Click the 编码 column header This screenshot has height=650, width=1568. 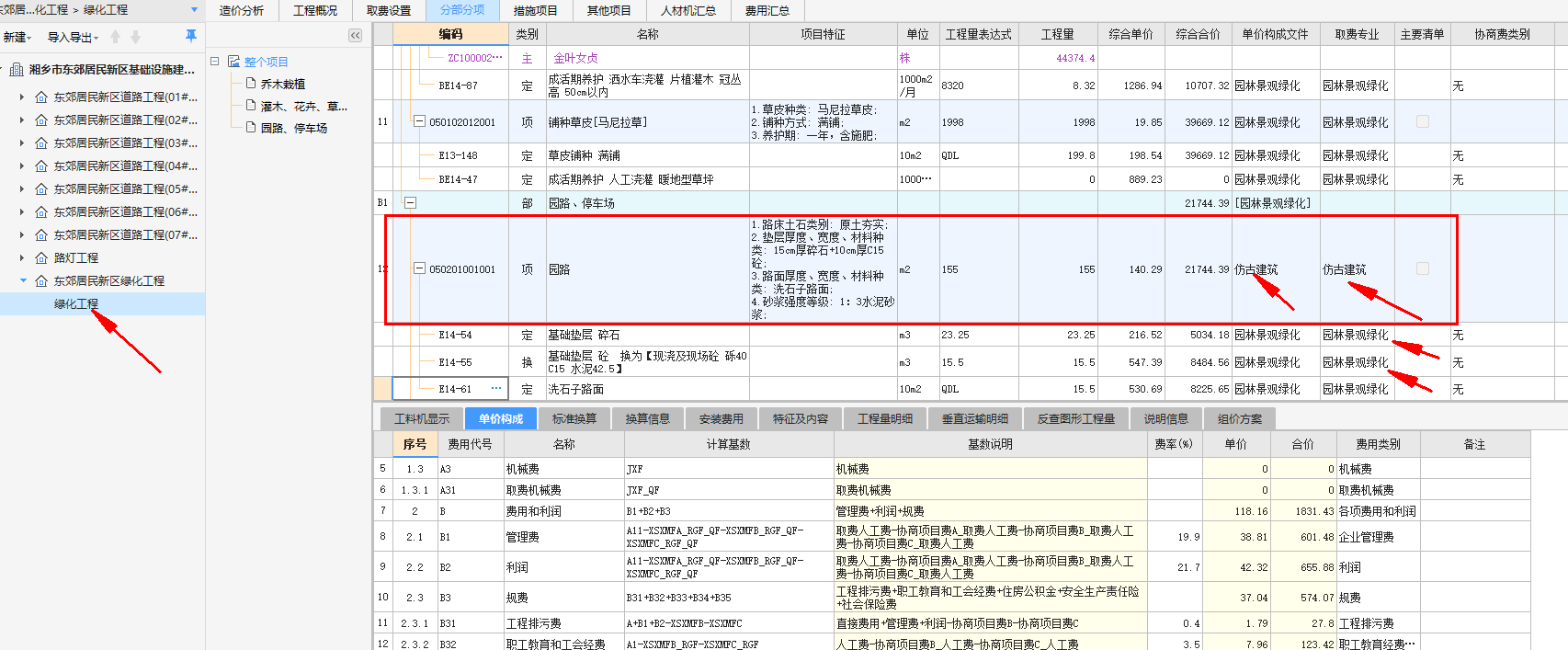click(450, 34)
